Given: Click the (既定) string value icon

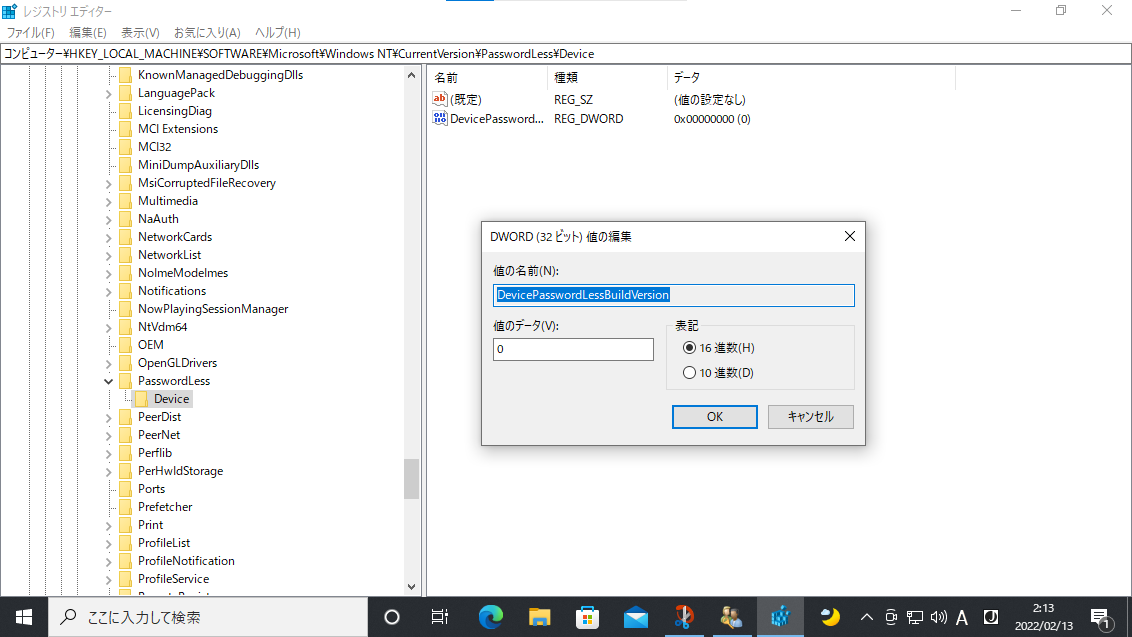Looking at the screenshot, I should click(x=440, y=99).
